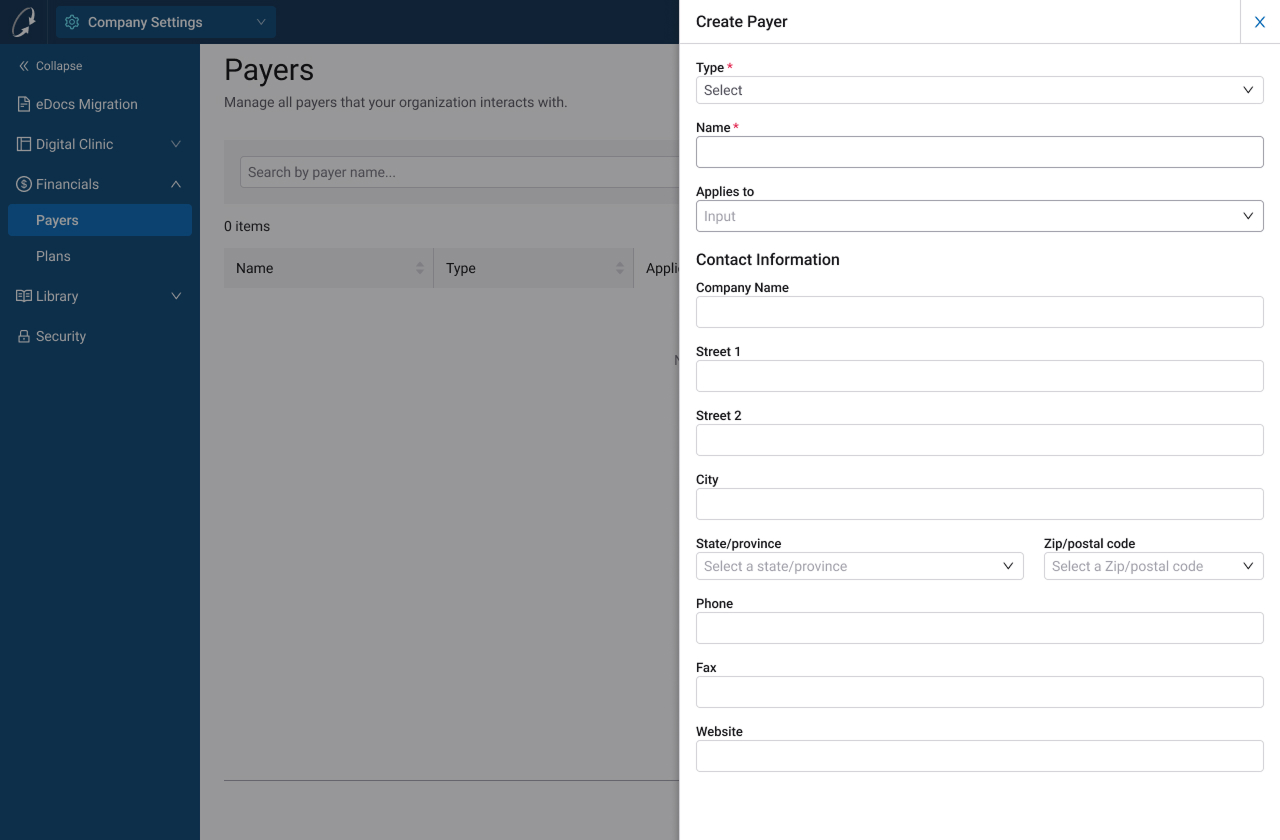Click the app logo in the top-left corner

pos(24,21)
